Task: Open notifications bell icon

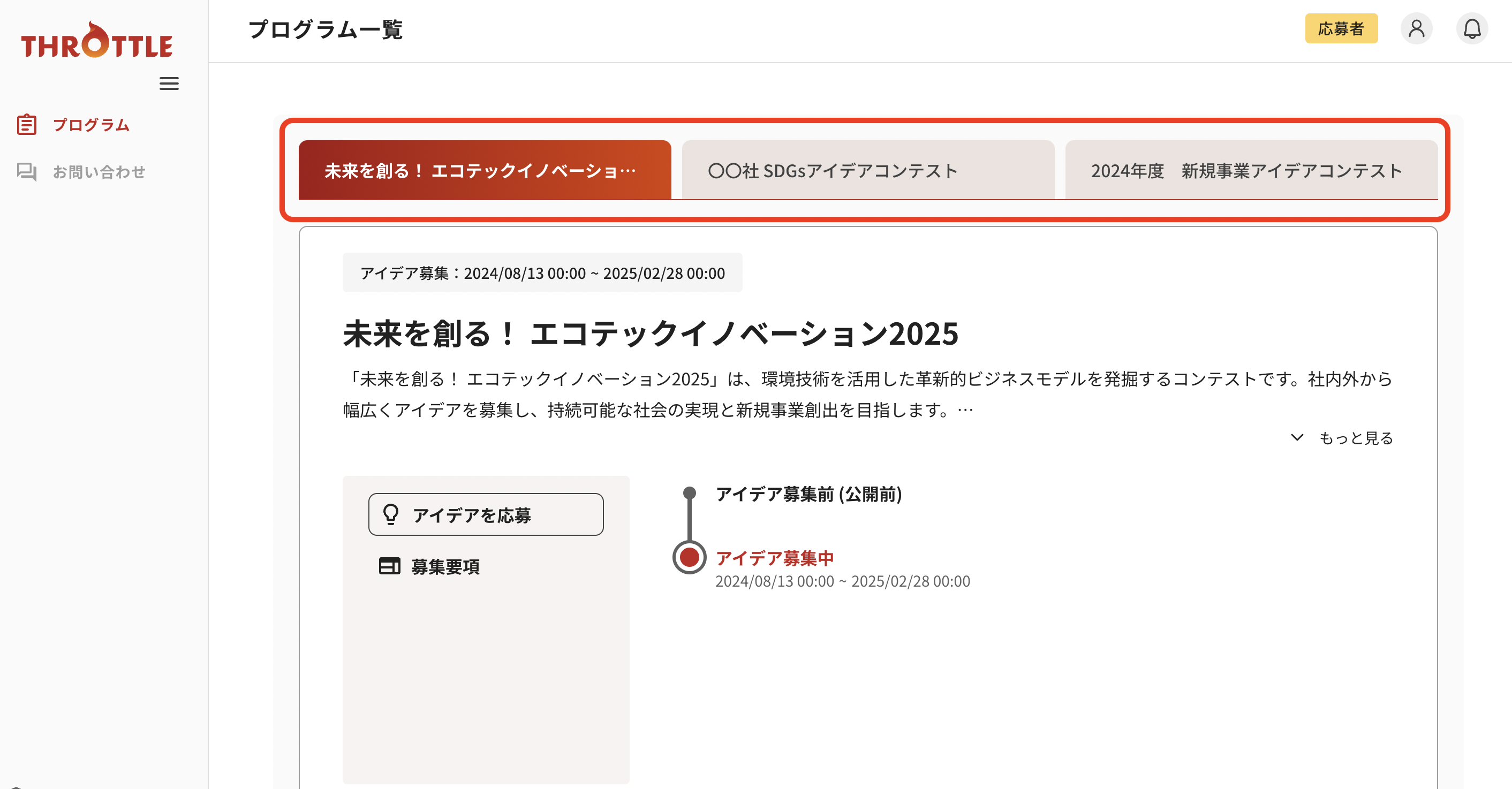Action: click(1472, 29)
